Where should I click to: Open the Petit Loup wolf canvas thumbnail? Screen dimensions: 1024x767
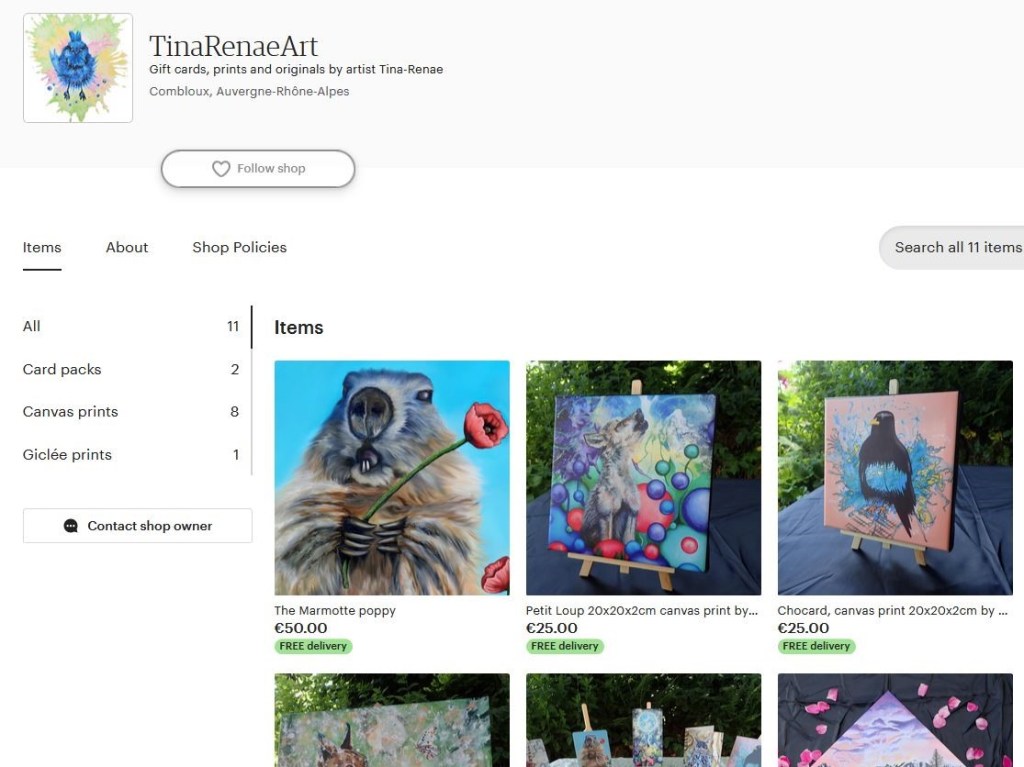tap(643, 478)
